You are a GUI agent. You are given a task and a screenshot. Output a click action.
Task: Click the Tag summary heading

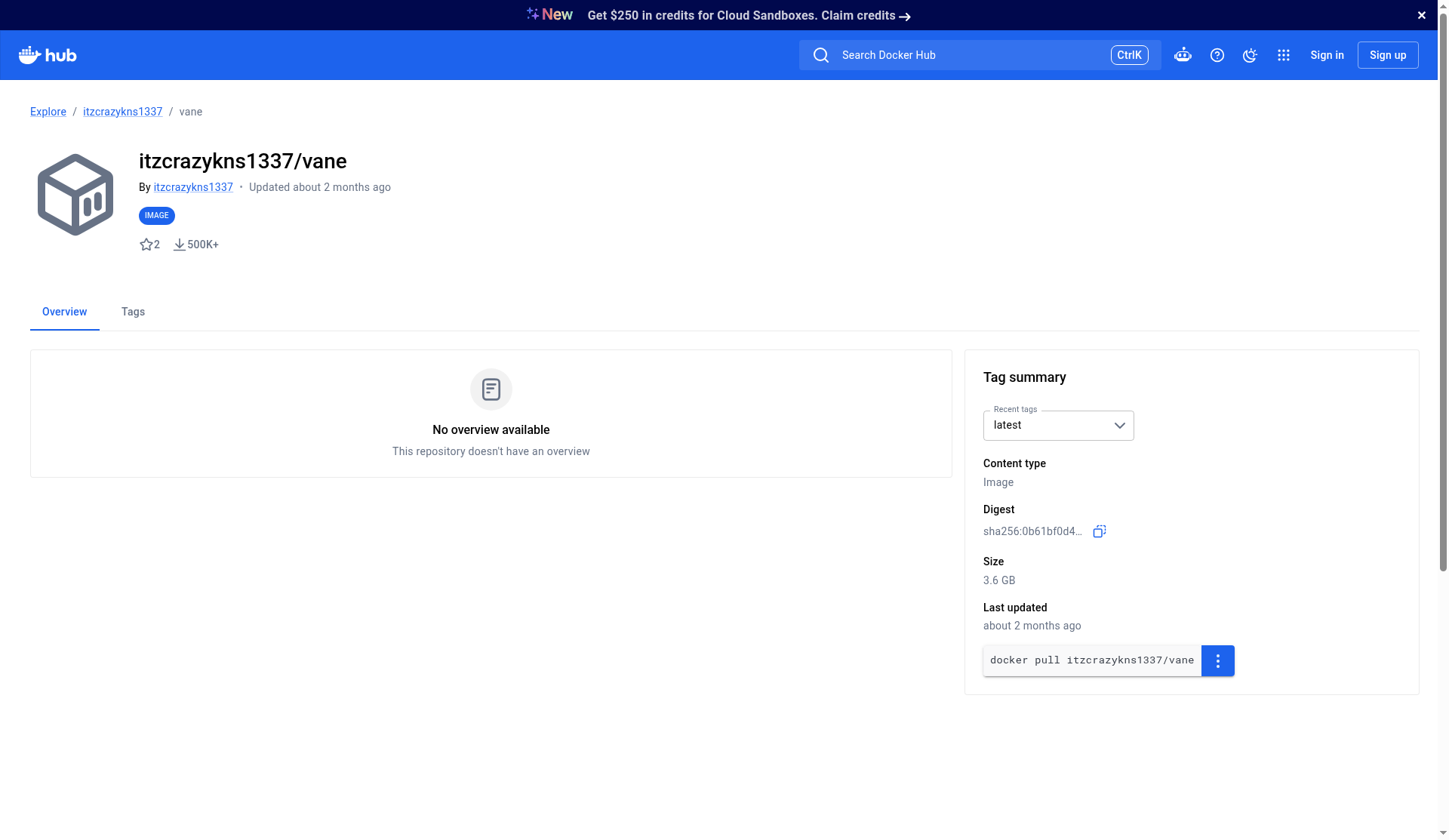(x=1025, y=377)
